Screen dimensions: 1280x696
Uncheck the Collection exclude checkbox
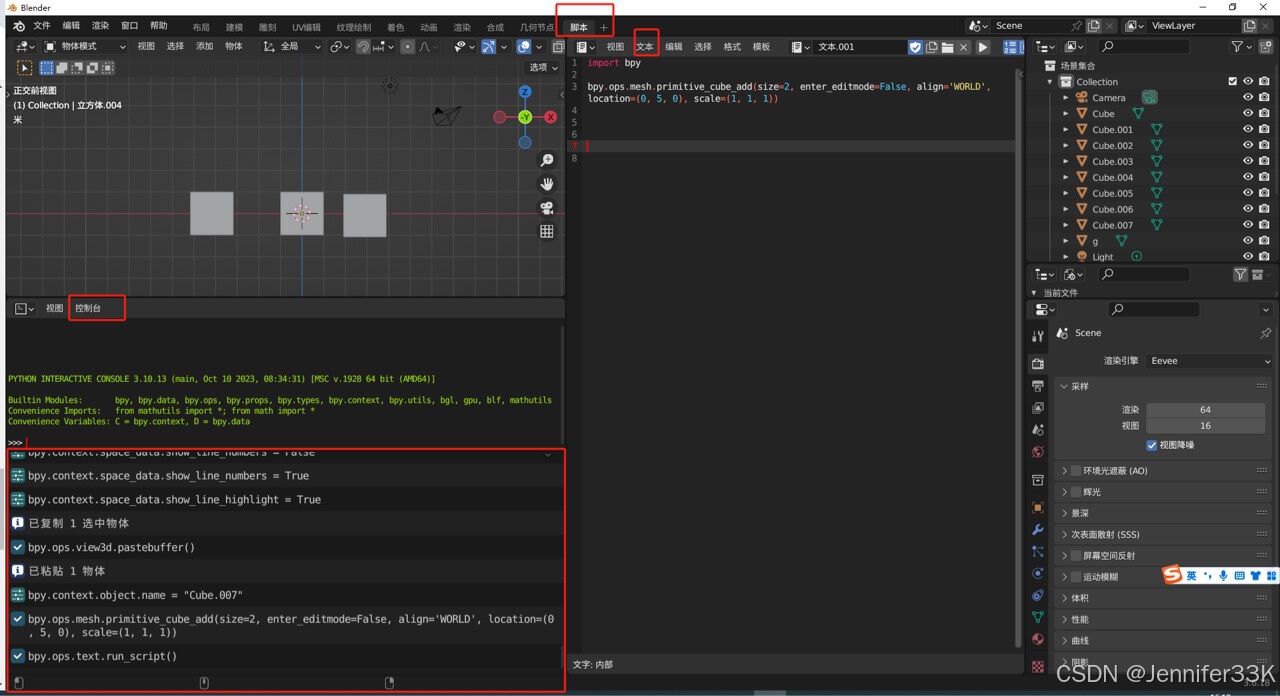tap(1233, 82)
